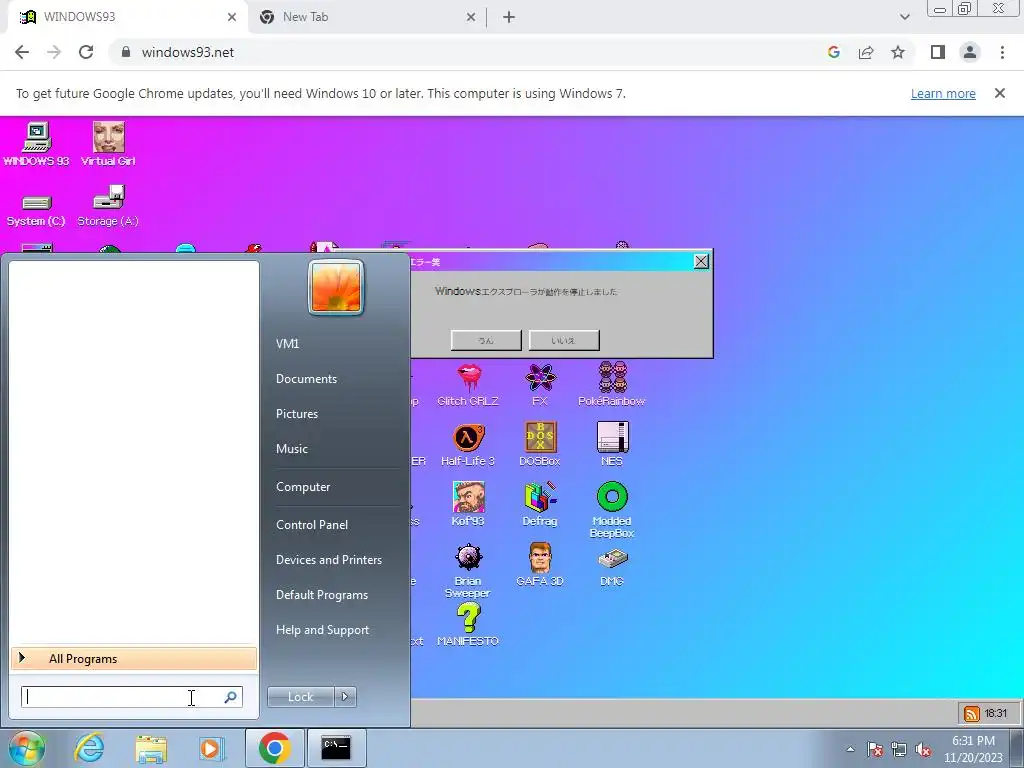1024x768 pixels.
Task: Launch the Brian Sweeper icon
Action: [468, 571]
